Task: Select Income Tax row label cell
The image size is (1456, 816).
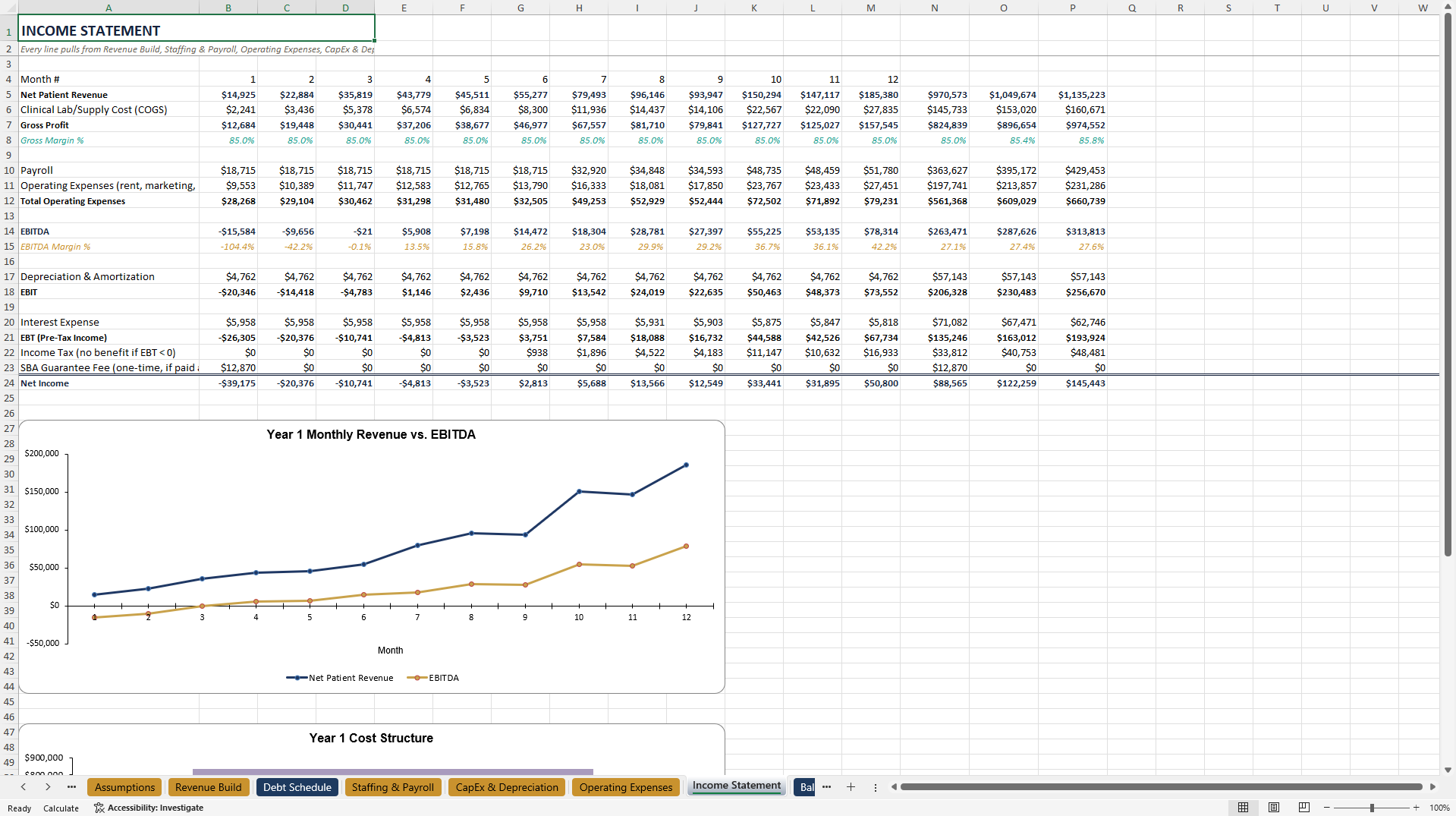Action: tap(108, 352)
